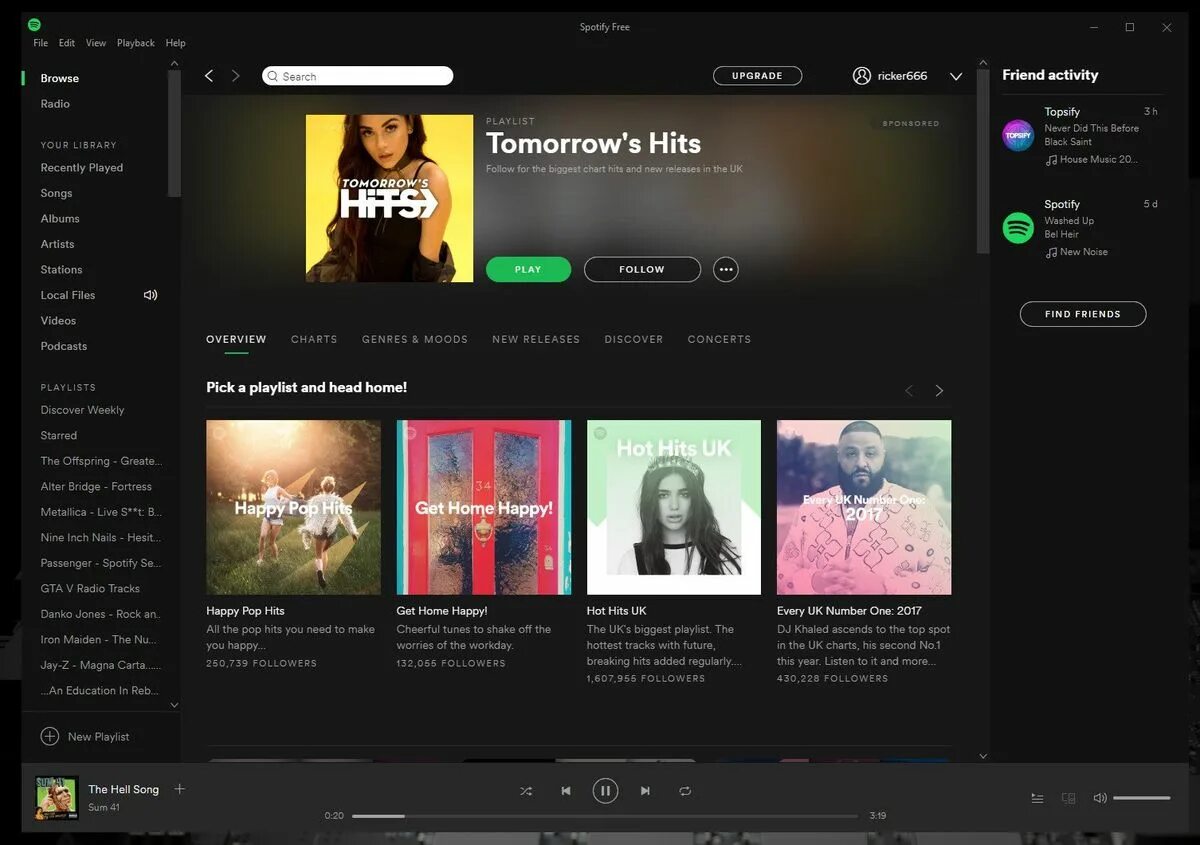The height and width of the screenshot is (845, 1200).
Task: Add The Hell Song to library
Action: tap(180, 789)
